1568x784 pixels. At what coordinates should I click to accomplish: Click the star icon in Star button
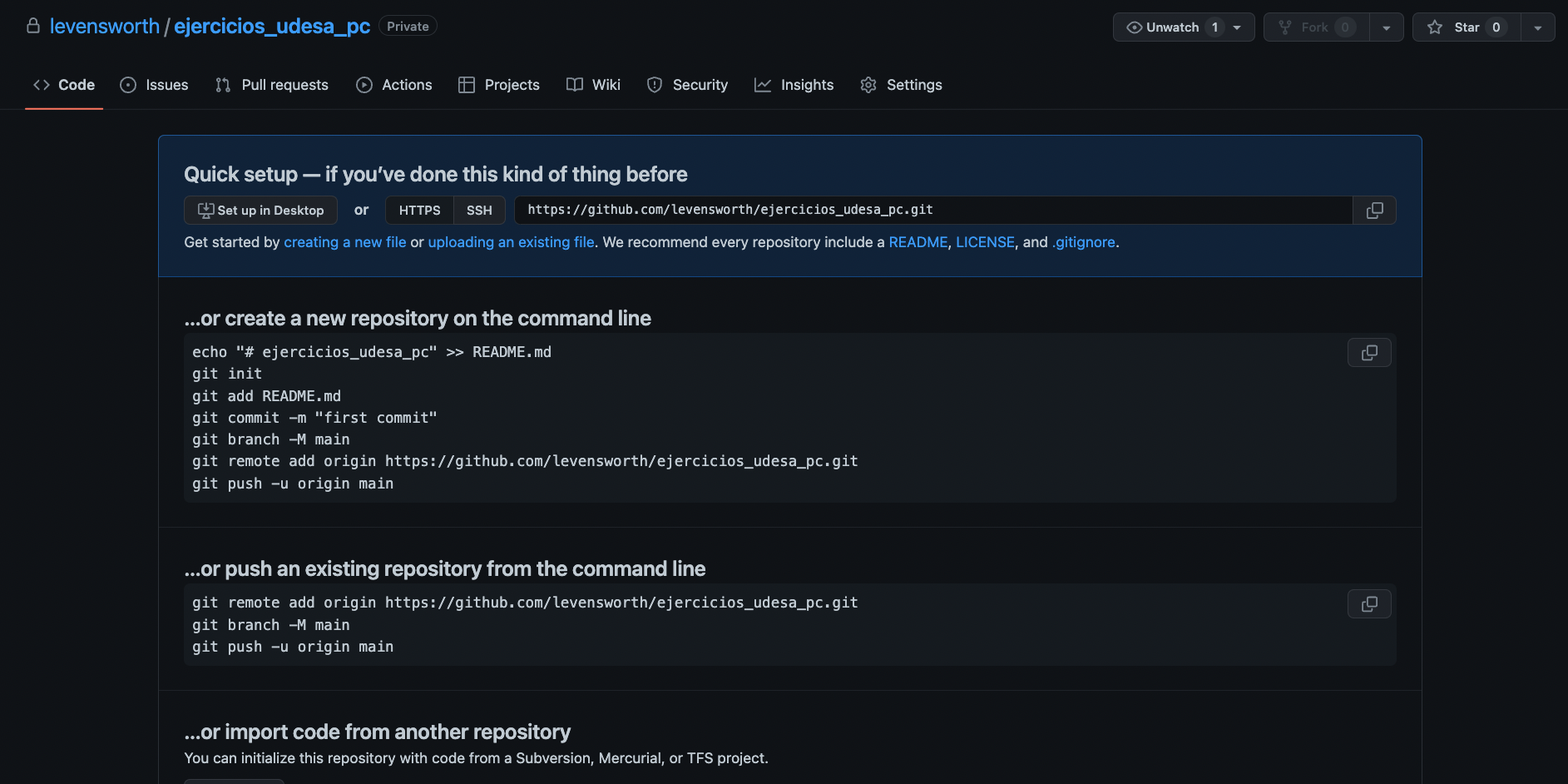(x=1435, y=27)
